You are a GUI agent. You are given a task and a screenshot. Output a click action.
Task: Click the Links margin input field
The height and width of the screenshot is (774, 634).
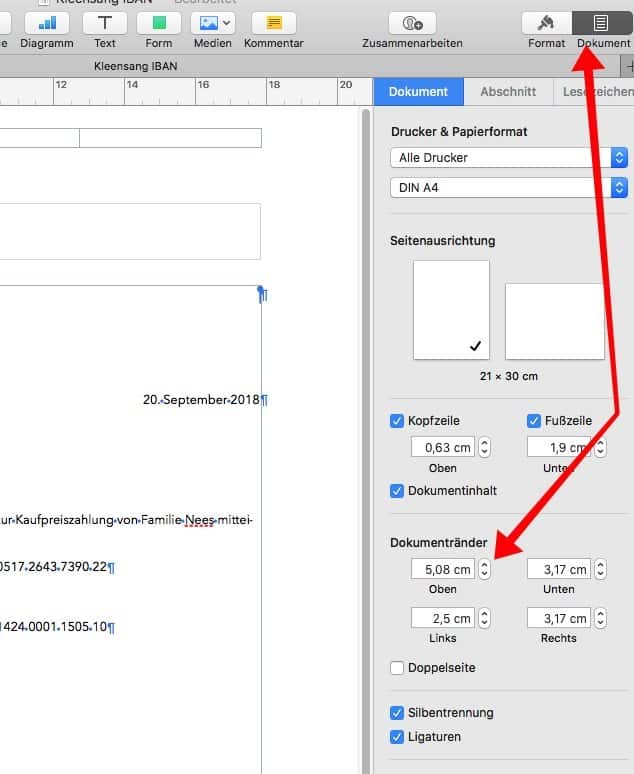[441, 619]
